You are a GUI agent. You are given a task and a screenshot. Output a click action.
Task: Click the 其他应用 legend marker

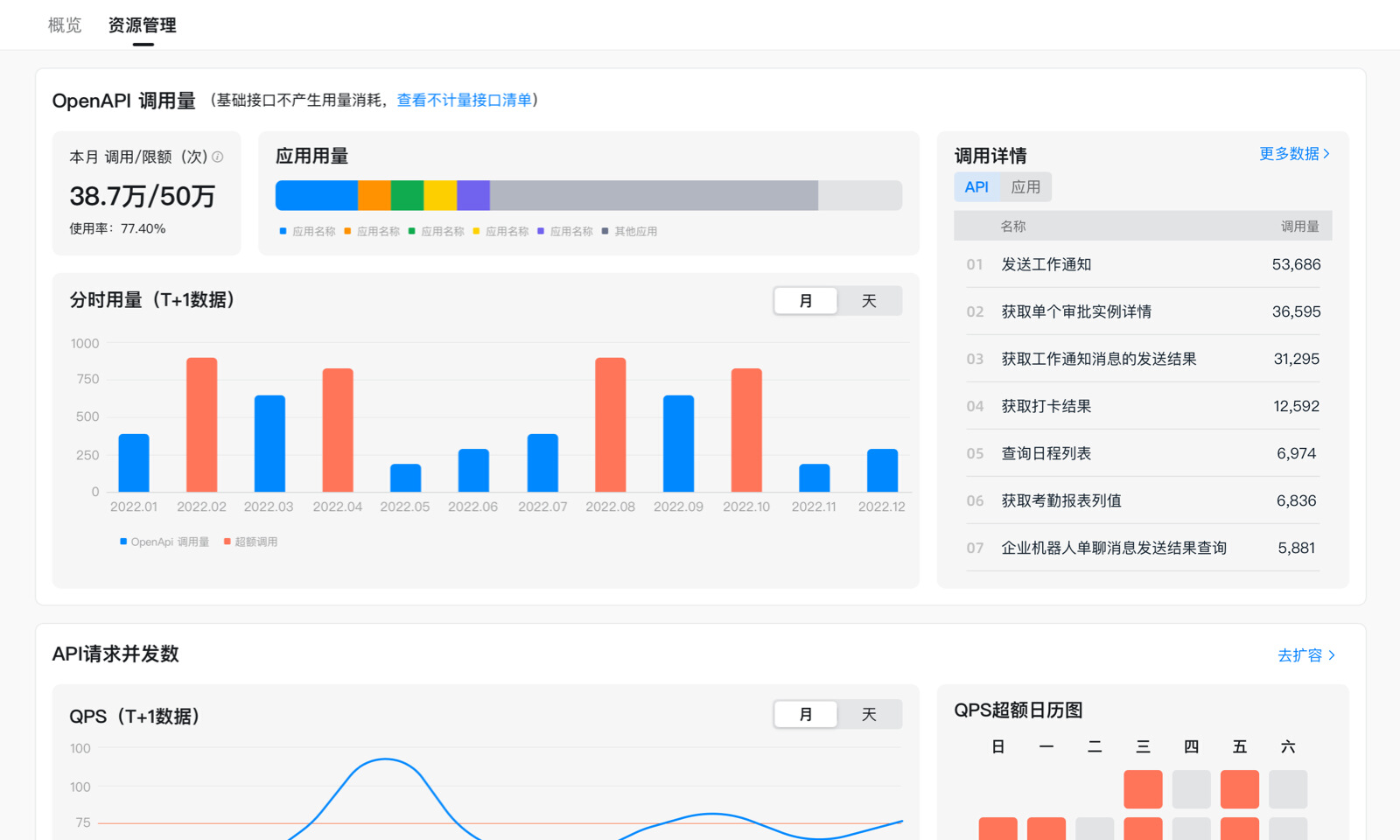[605, 231]
